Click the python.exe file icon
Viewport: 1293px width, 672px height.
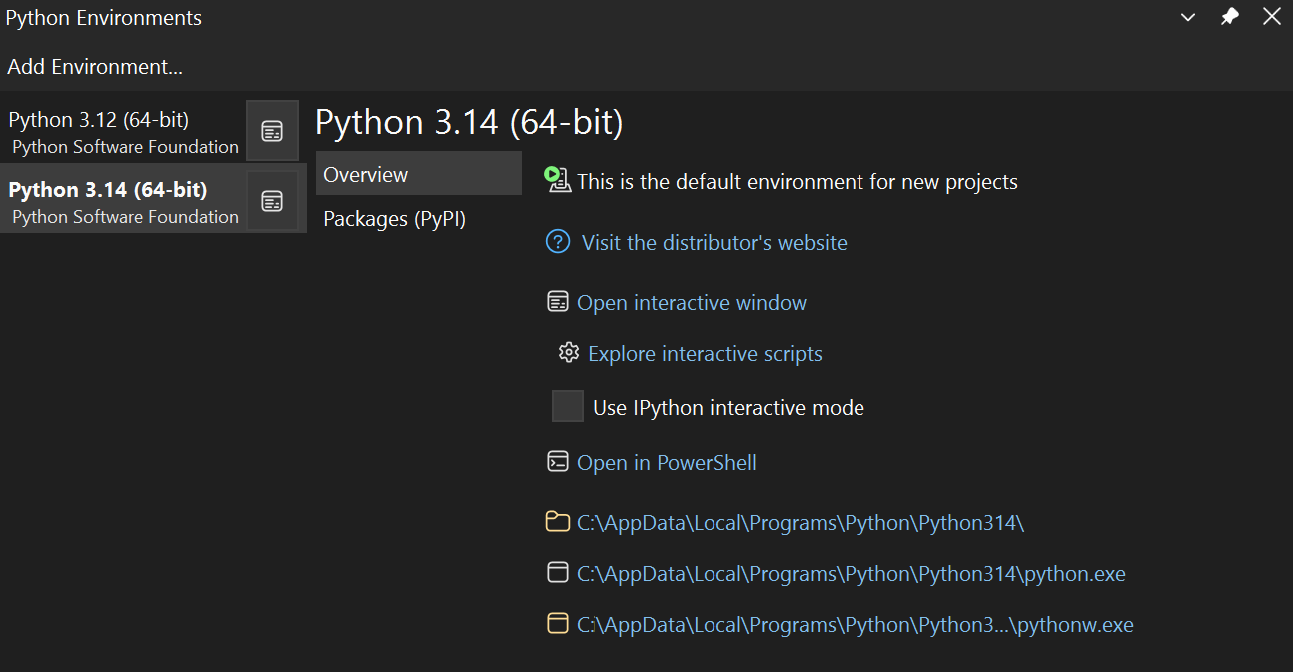click(x=556, y=572)
